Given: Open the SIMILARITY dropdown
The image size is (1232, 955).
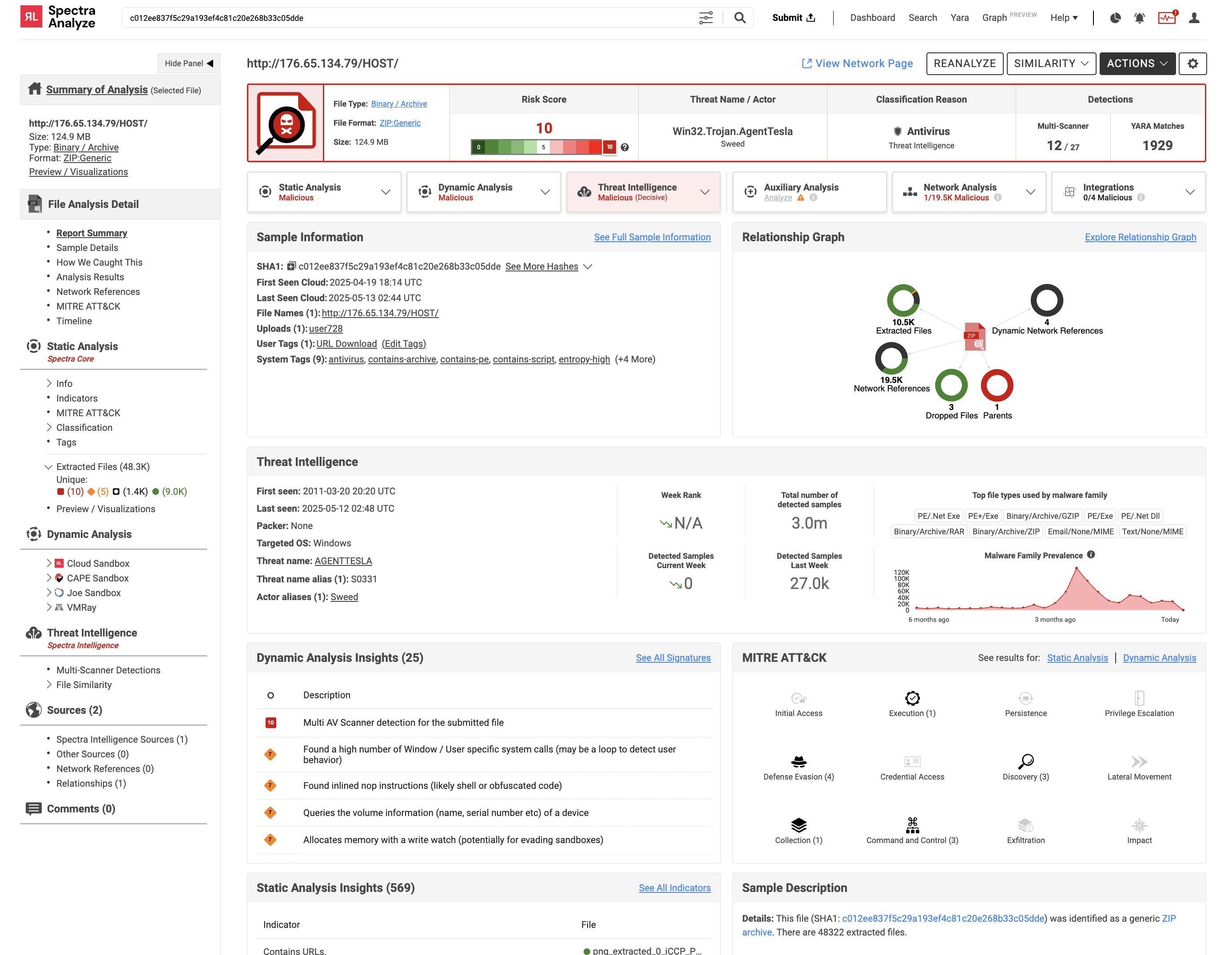Looking at the screenshot, I should pyautogui.click(x=1050, y=64).
